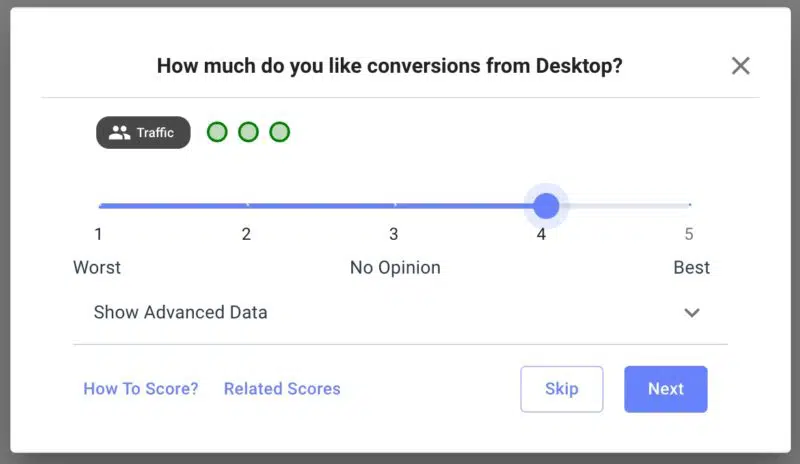Select the second green circle indicator

click(248, 132)
